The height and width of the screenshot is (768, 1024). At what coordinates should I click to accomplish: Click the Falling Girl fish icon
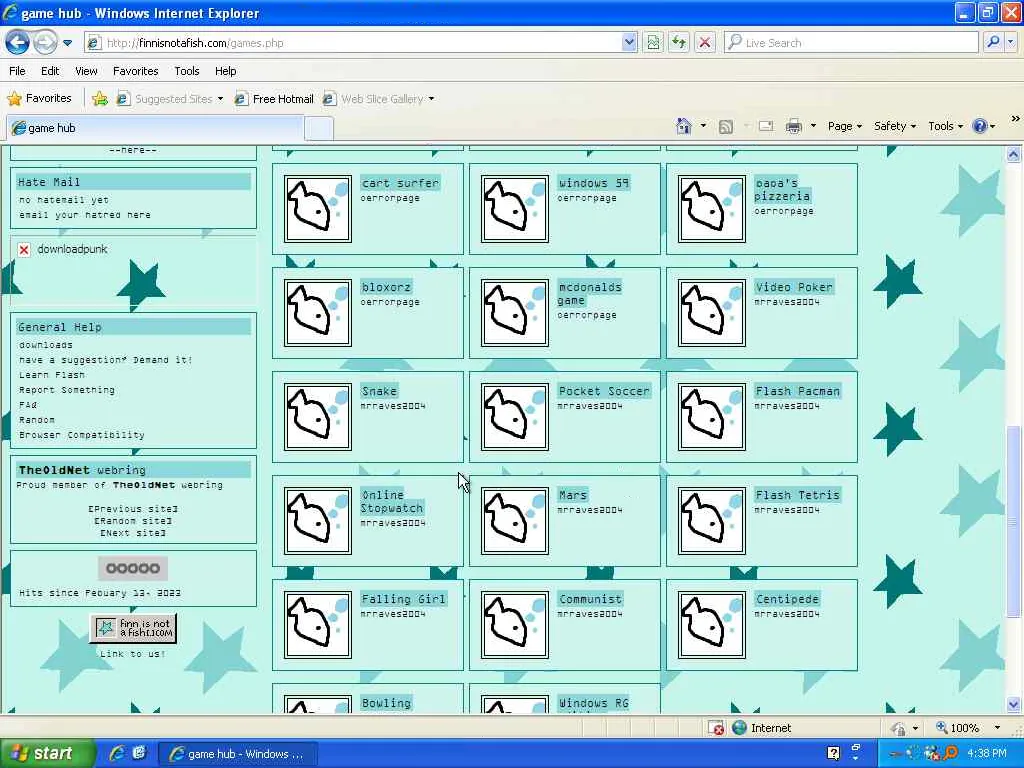[x=318, y=625]
